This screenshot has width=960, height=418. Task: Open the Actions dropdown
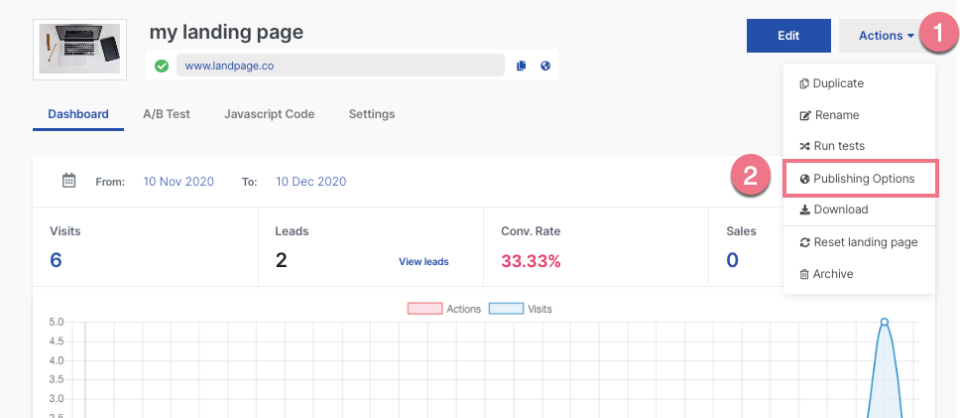[886, 35]
